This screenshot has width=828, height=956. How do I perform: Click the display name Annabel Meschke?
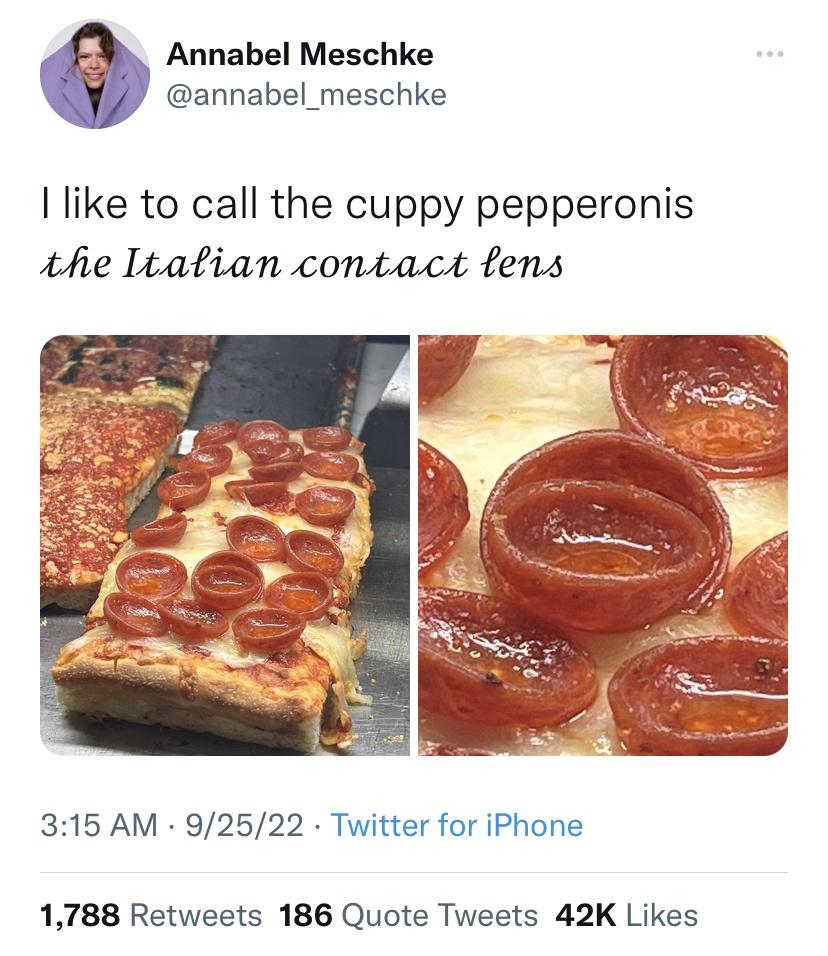[x=299, y=53]
